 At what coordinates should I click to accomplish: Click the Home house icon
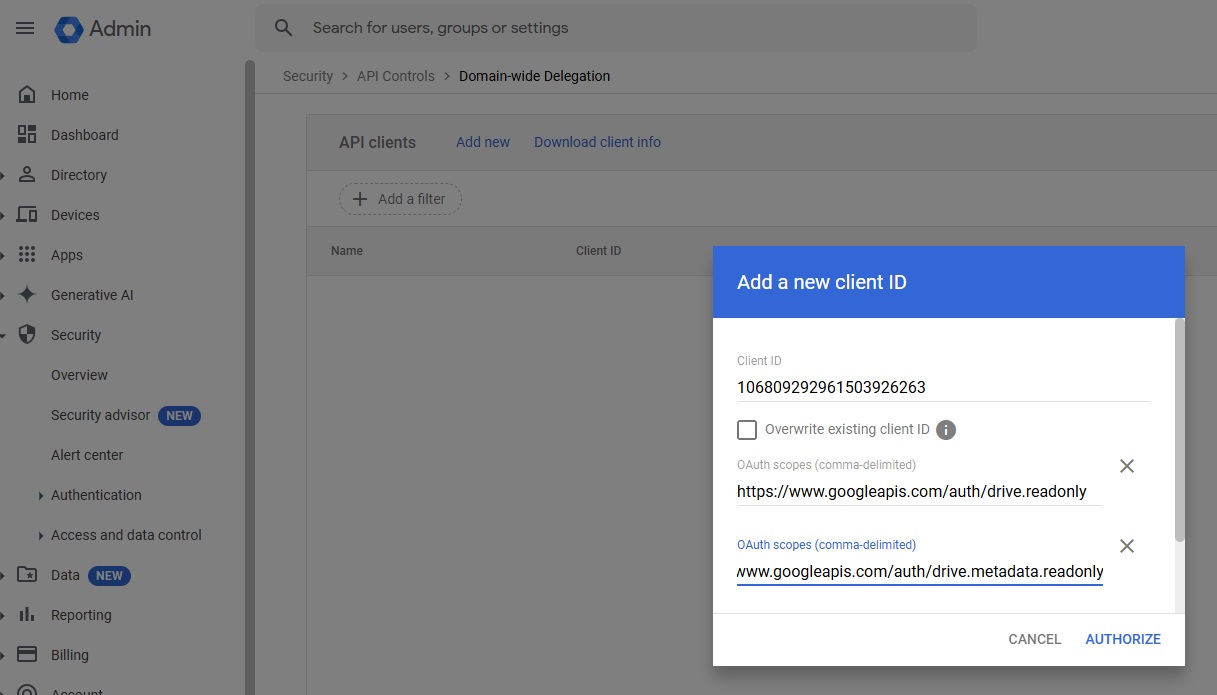(x=27, y=95)
